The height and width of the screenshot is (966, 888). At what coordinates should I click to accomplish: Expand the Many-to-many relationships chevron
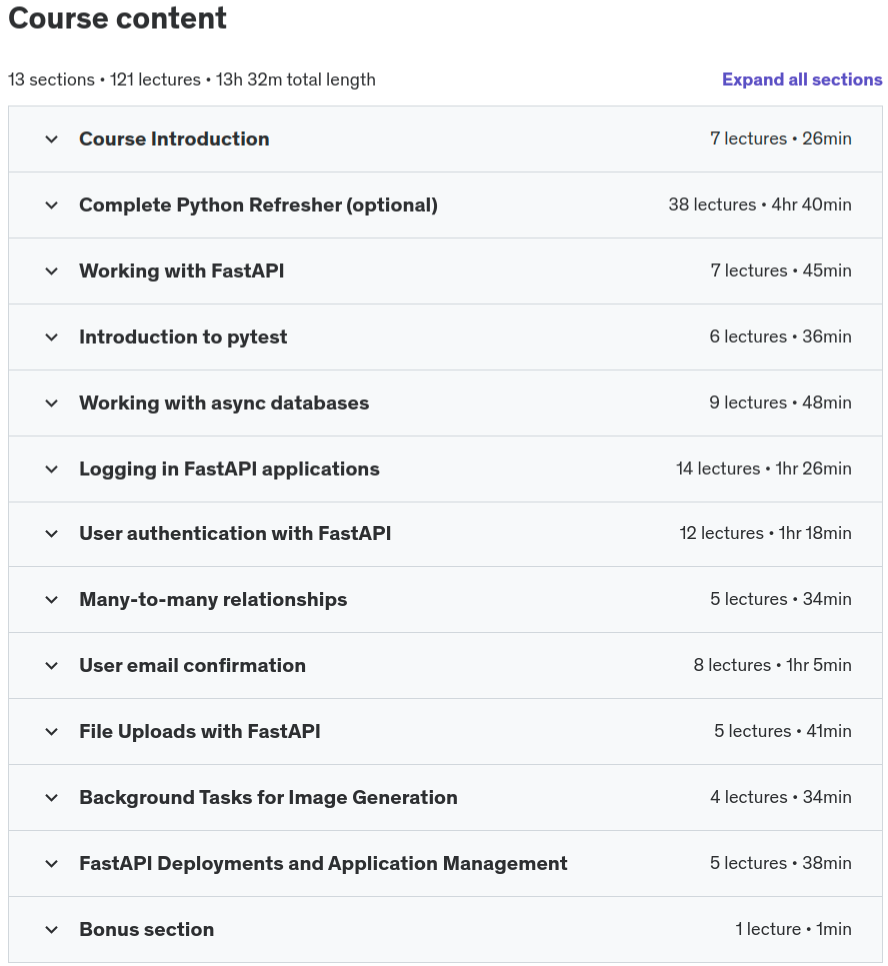coord(52,599)
